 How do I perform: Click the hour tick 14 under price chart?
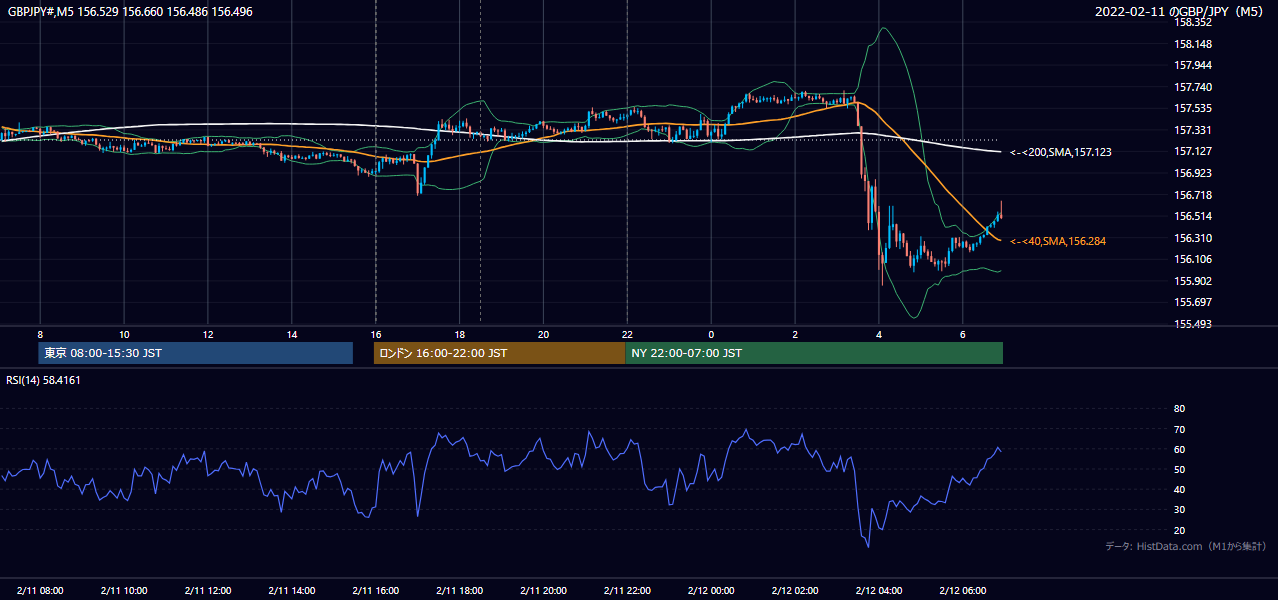point(292,334)
